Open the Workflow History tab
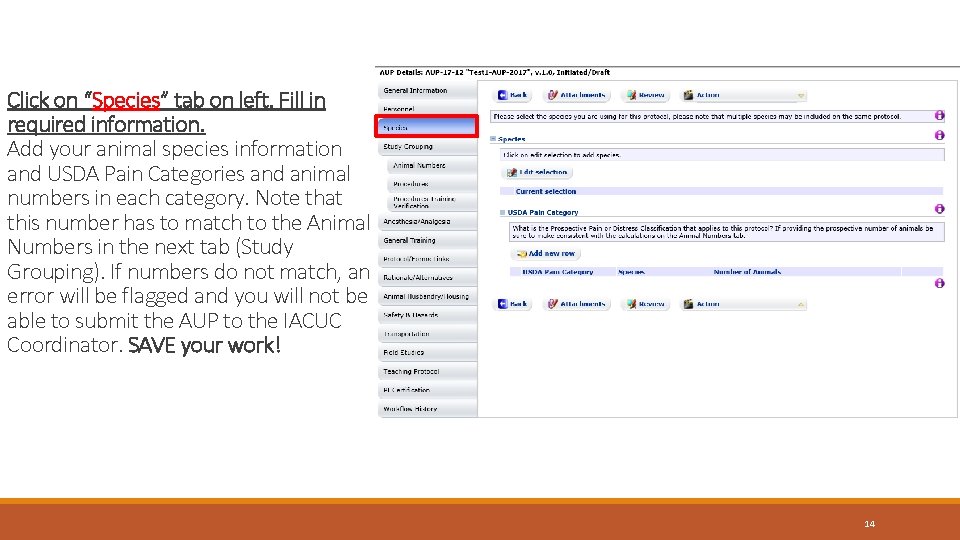The height and width of the screenshot is (540, 960). (x=427, y=408)
